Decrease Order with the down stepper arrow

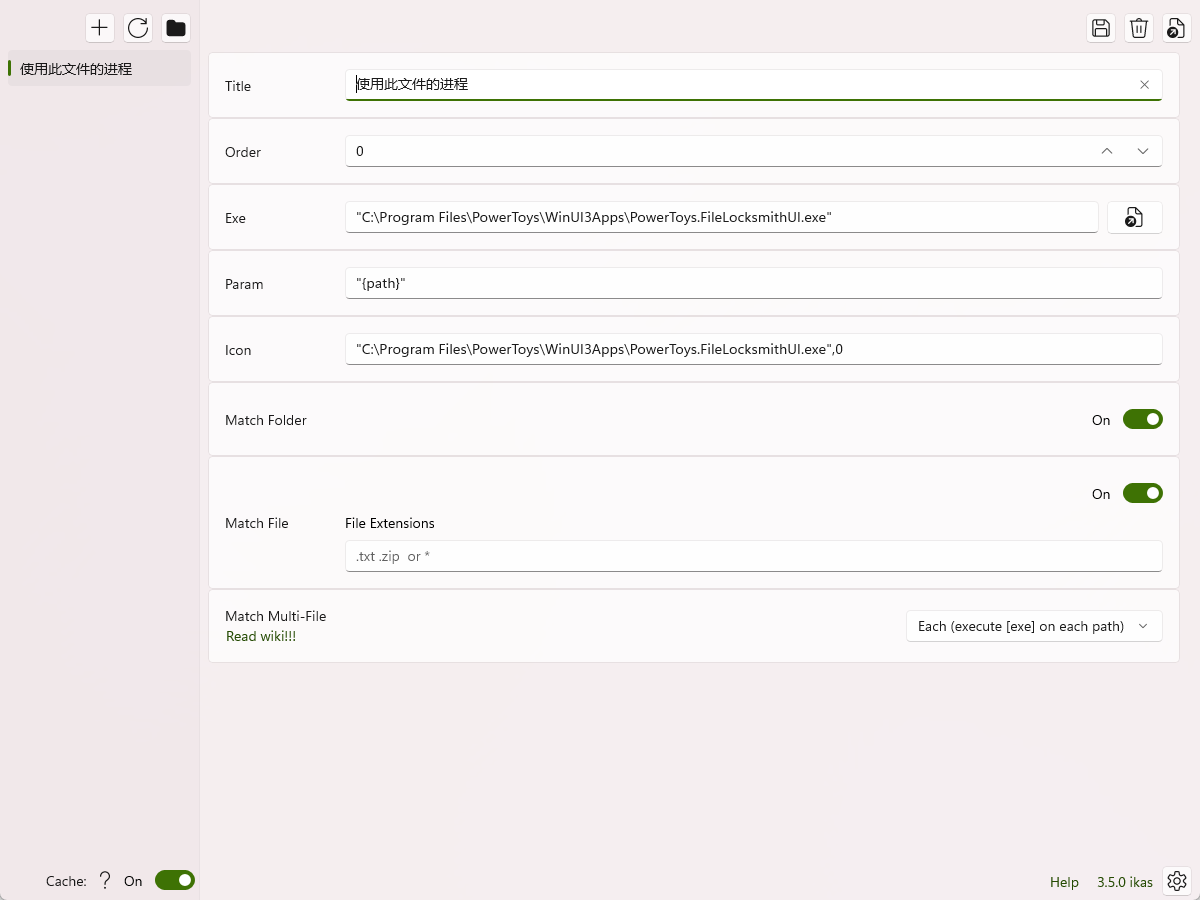click(x=1143, y=151)
